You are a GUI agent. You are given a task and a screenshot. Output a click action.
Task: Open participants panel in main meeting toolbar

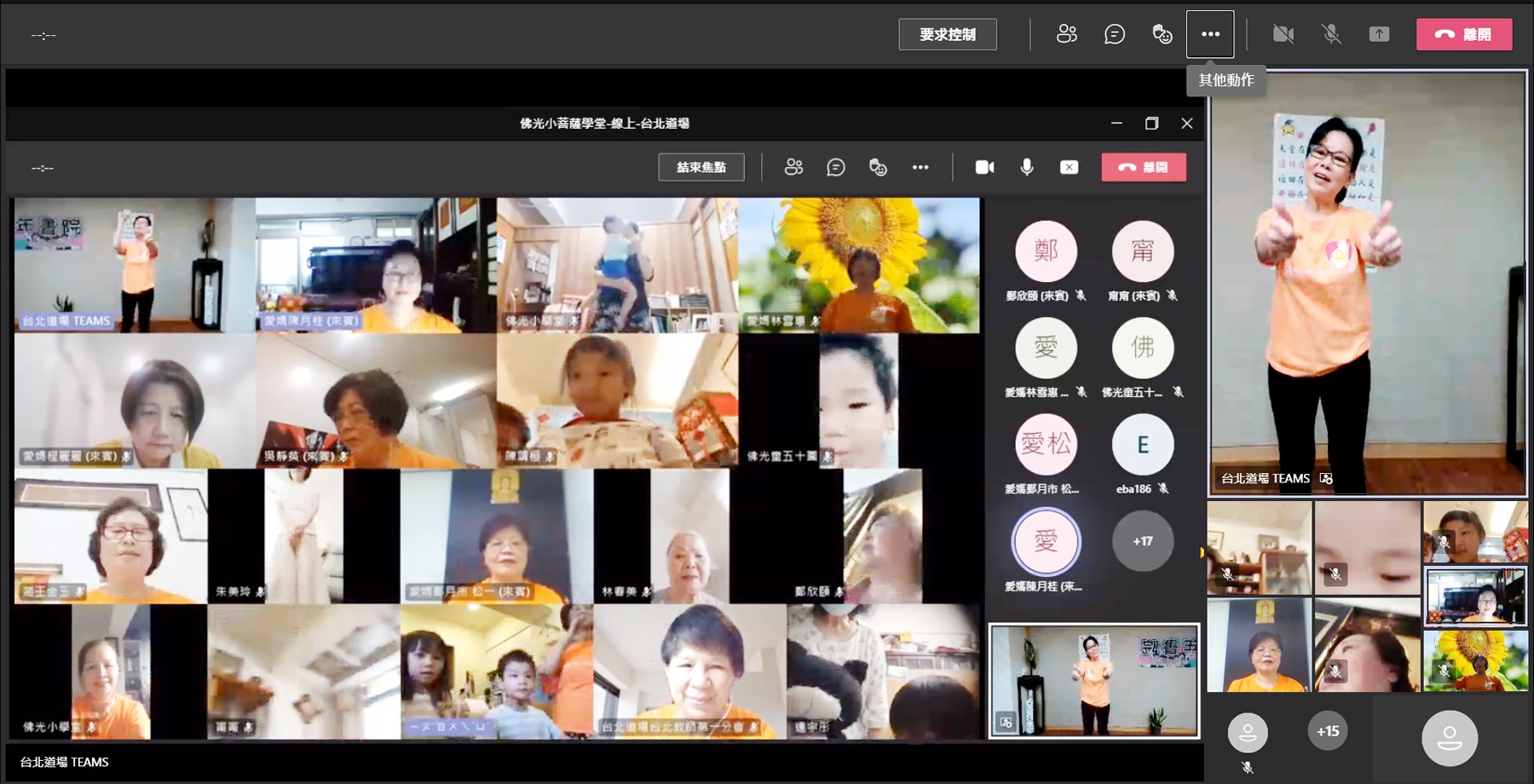click(x=1066, y=34)
